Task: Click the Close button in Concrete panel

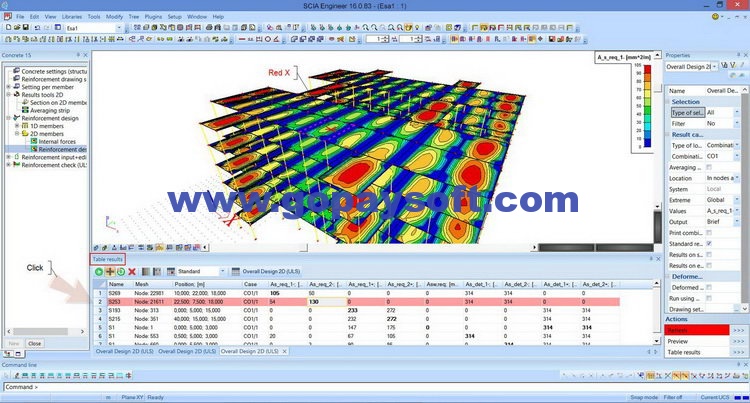Action: click(34, 343)
